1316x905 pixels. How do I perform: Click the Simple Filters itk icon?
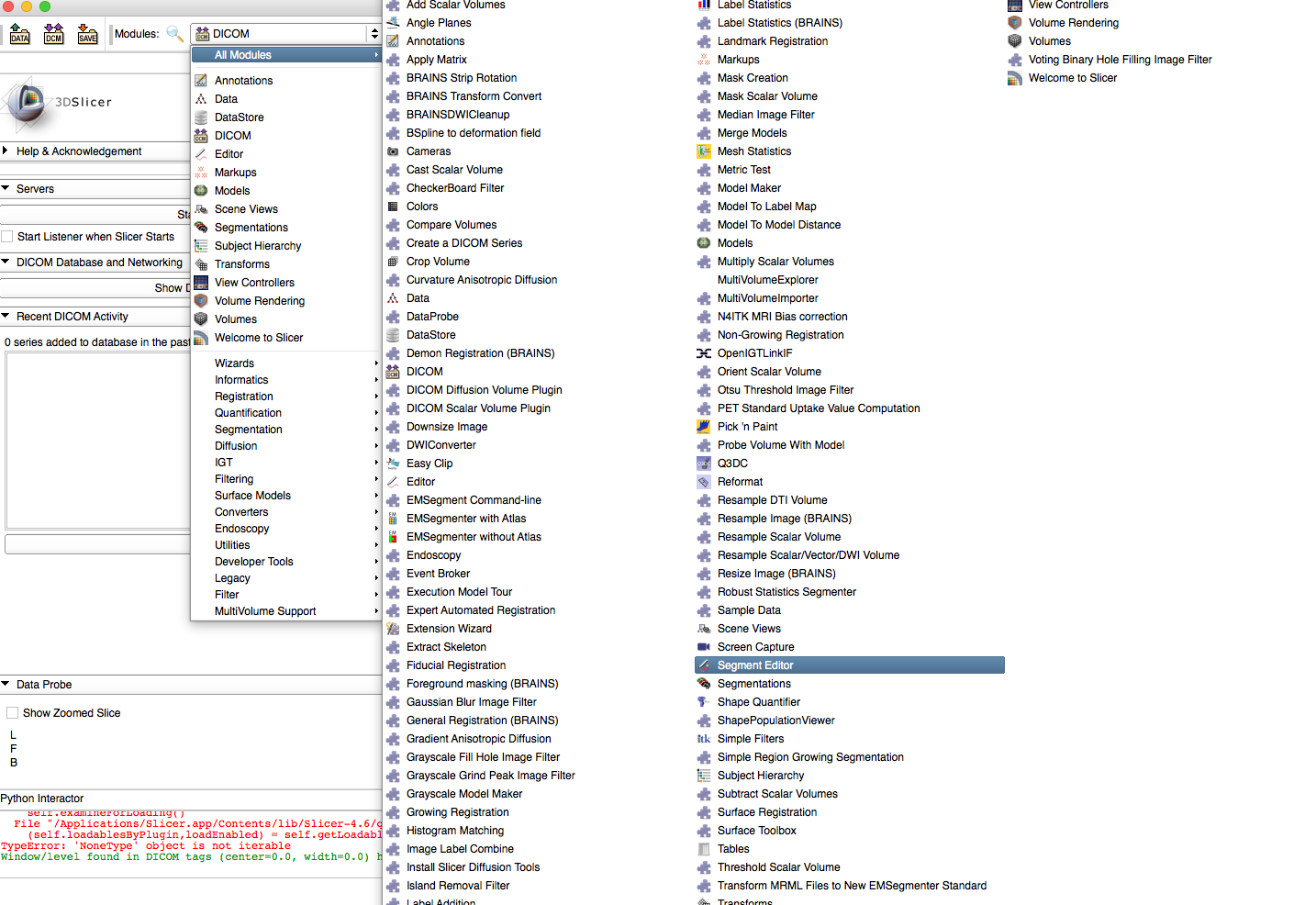(x=704, y=739)
